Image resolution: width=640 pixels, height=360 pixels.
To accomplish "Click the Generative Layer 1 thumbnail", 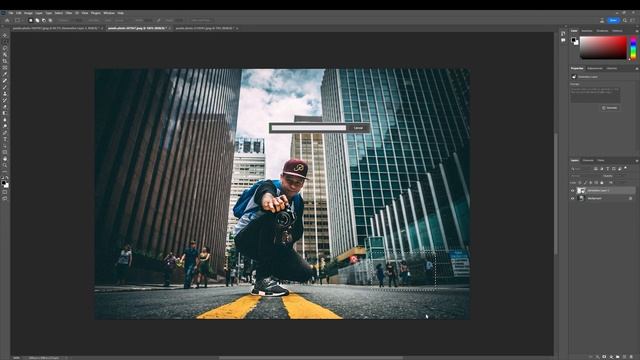I will (x=581, y=191).
